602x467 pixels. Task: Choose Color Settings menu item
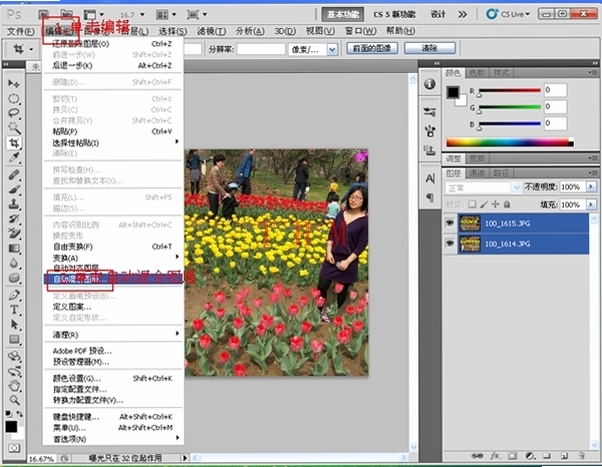pos(114,378)
